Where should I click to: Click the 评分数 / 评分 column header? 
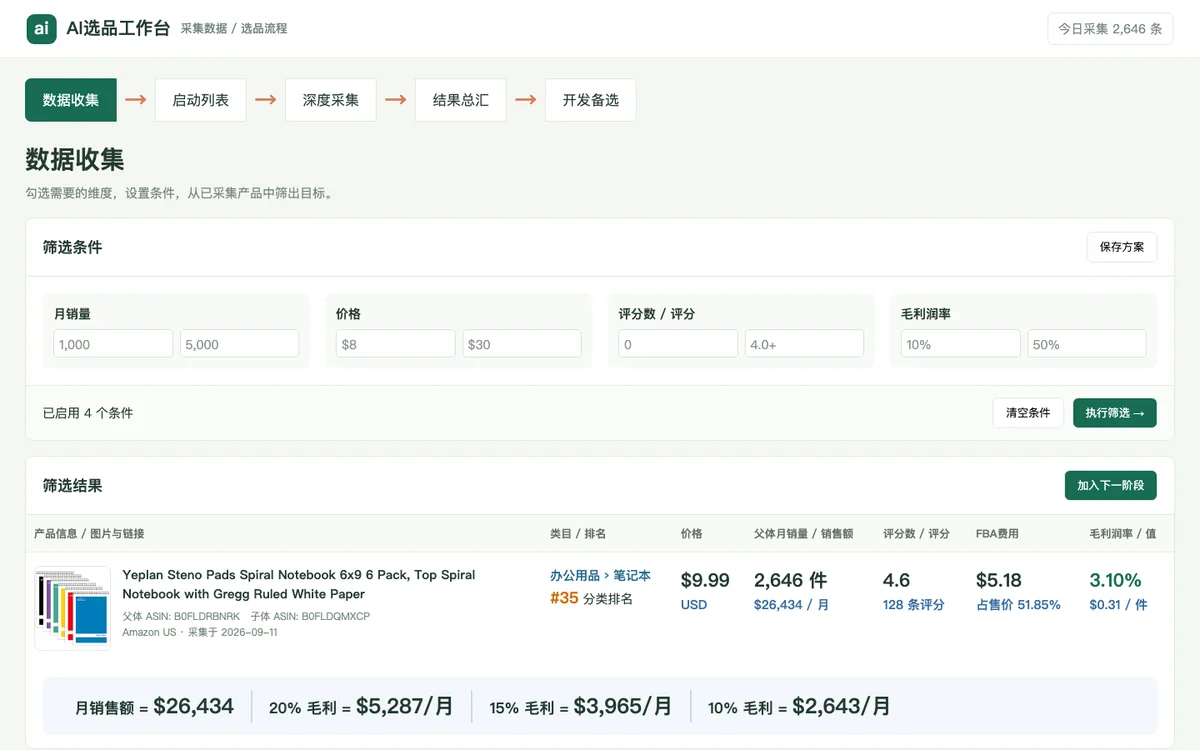click(x=916, y=534)
